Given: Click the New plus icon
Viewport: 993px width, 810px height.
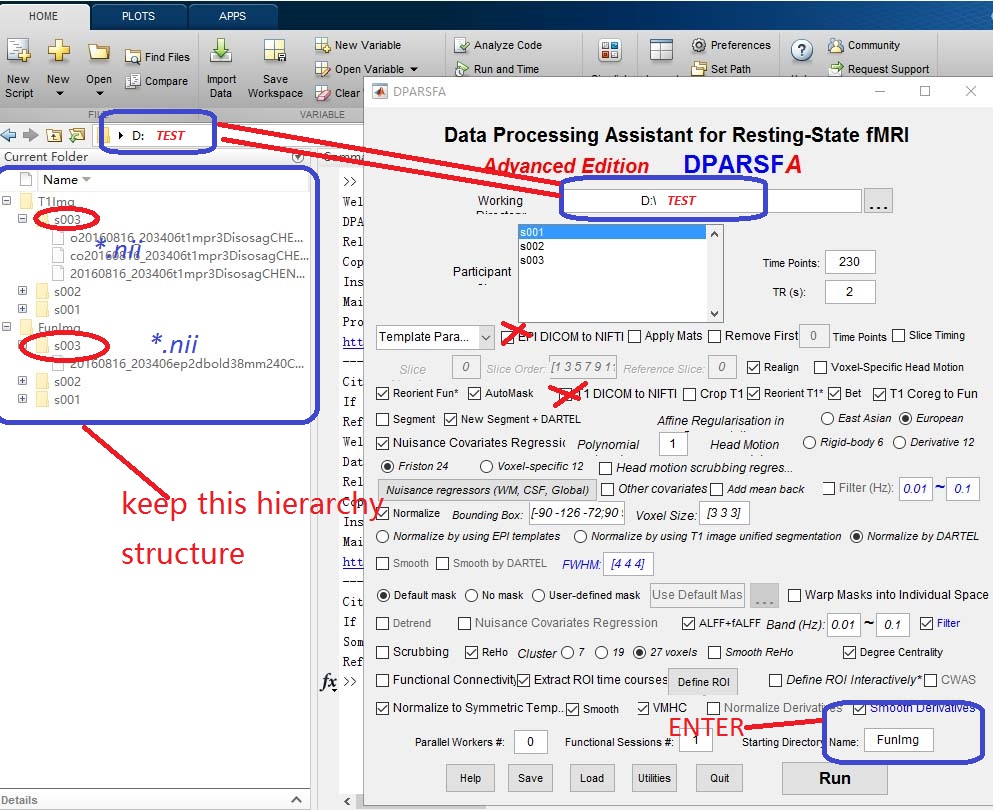Looking at the screenshot, I should click(x=58, y=51).
